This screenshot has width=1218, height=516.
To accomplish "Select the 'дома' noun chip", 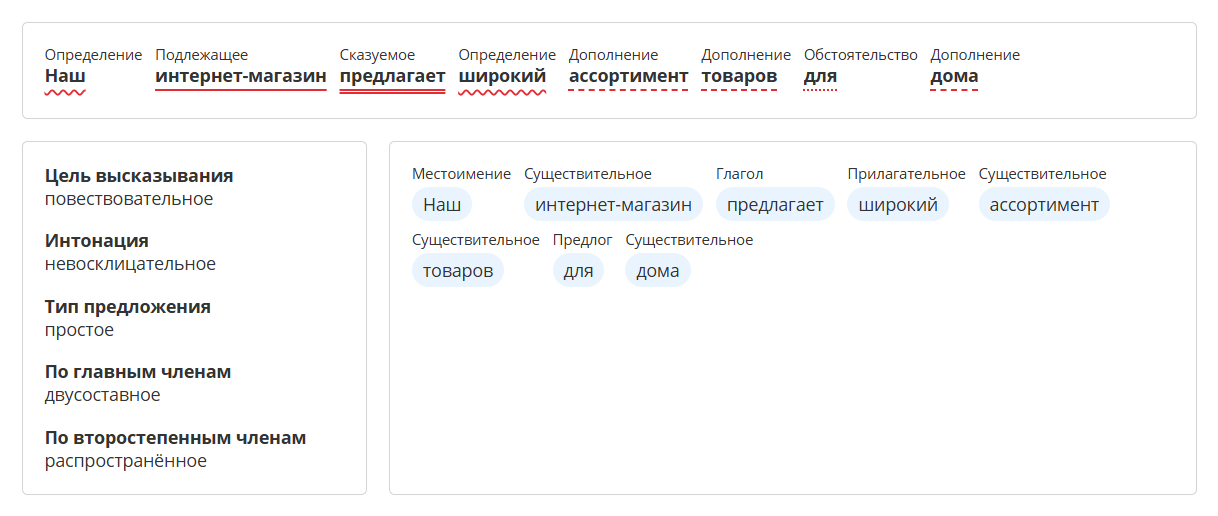I will (658, 271).
